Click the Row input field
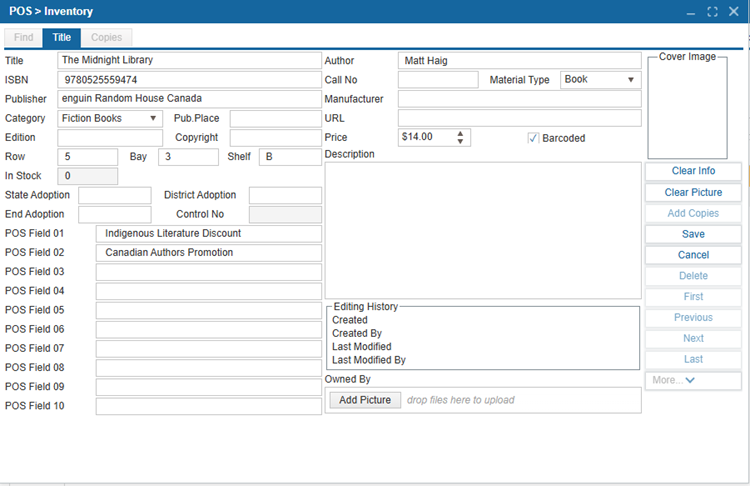 [88, 157]
